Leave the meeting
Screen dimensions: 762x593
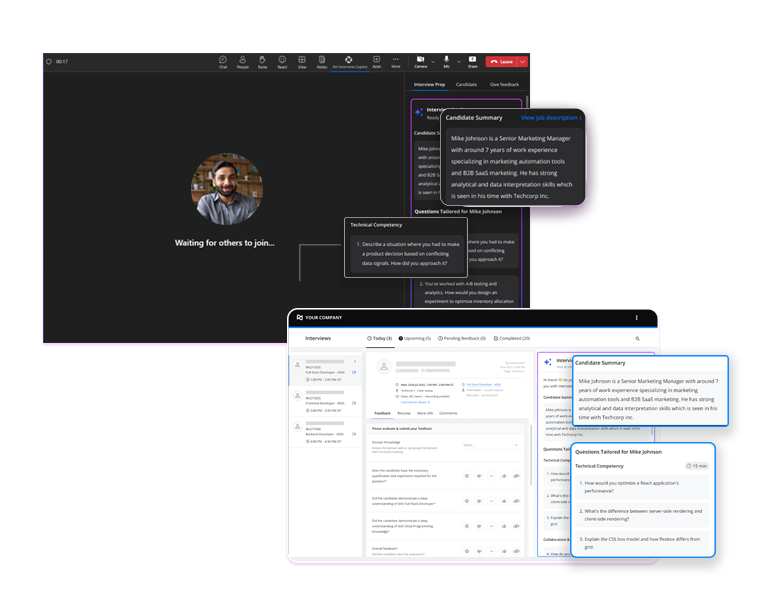pyautogui.click(x=502, y=62)
